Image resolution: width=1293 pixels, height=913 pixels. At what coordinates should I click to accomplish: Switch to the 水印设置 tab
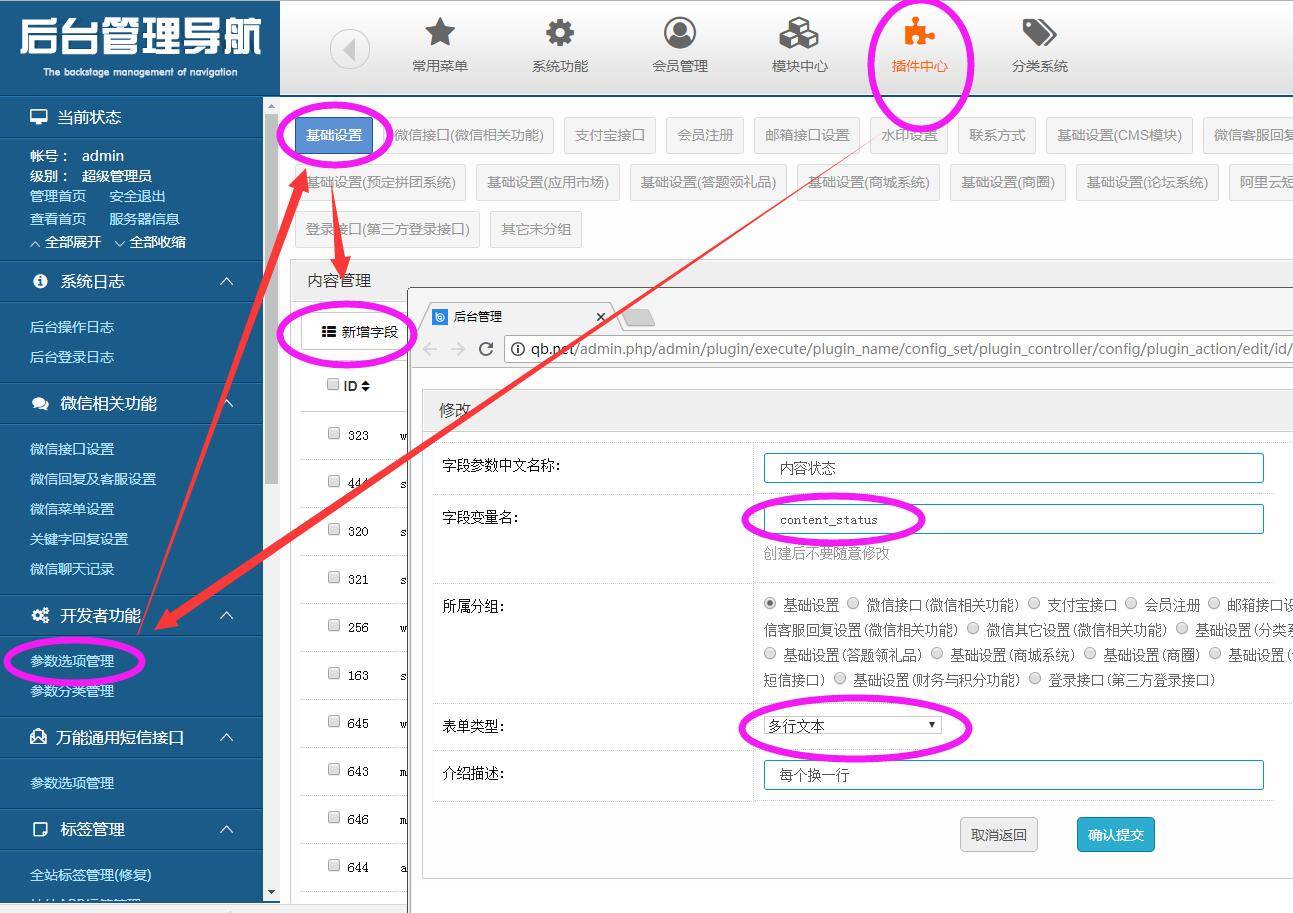pos(909,135)
